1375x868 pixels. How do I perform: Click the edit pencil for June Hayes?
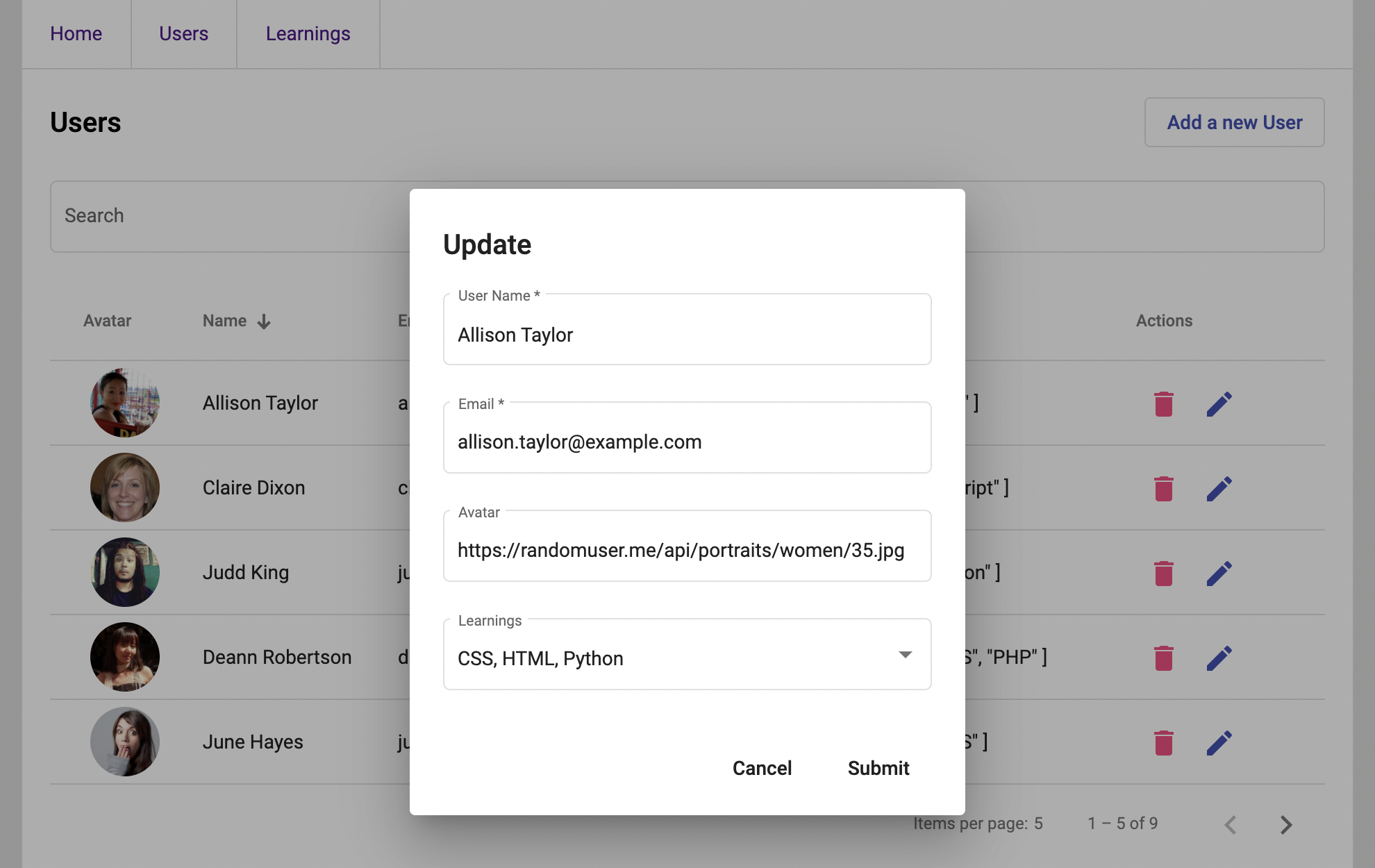click(x=1219, y=742)
